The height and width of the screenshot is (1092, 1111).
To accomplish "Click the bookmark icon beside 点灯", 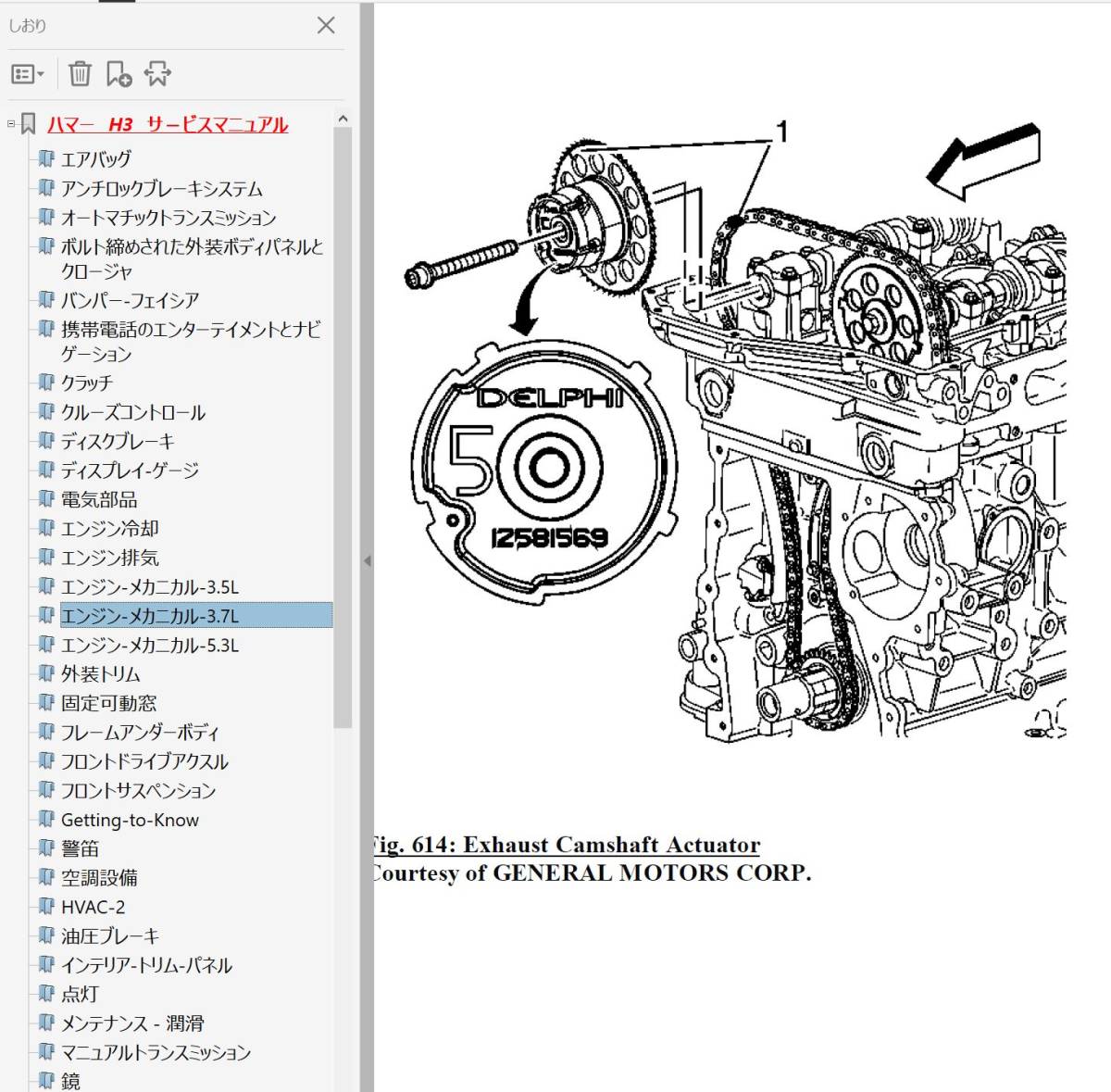I will [46, 994].
